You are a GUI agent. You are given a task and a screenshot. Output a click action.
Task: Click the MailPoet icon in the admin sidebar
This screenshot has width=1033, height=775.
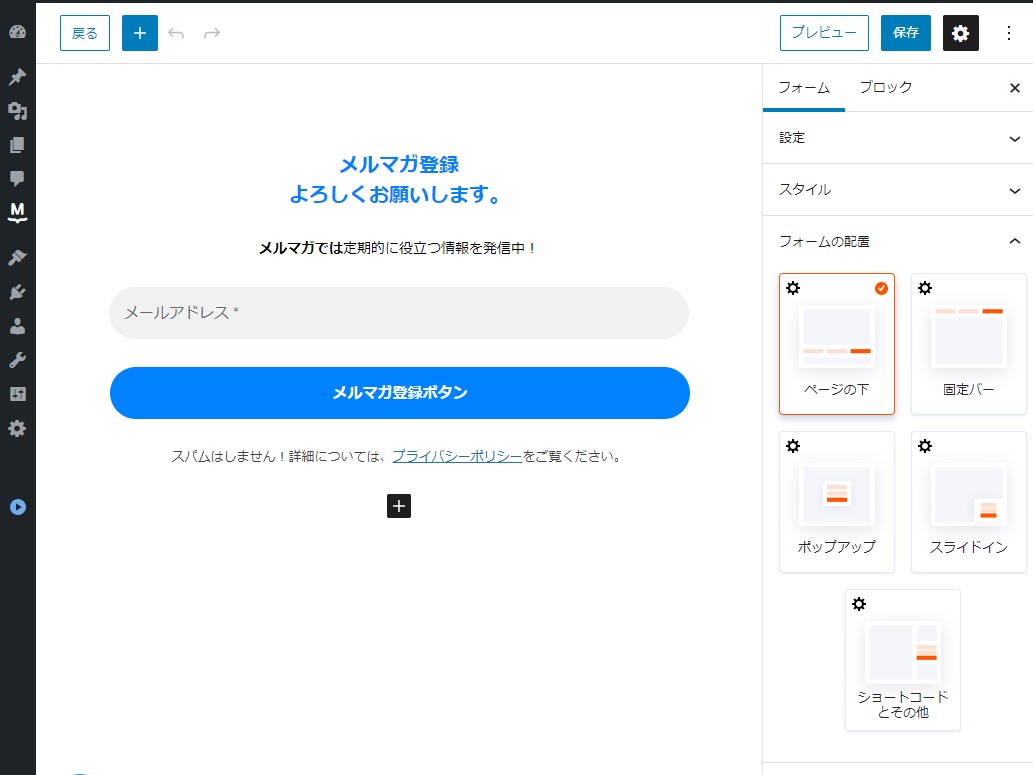coord(17,212)
